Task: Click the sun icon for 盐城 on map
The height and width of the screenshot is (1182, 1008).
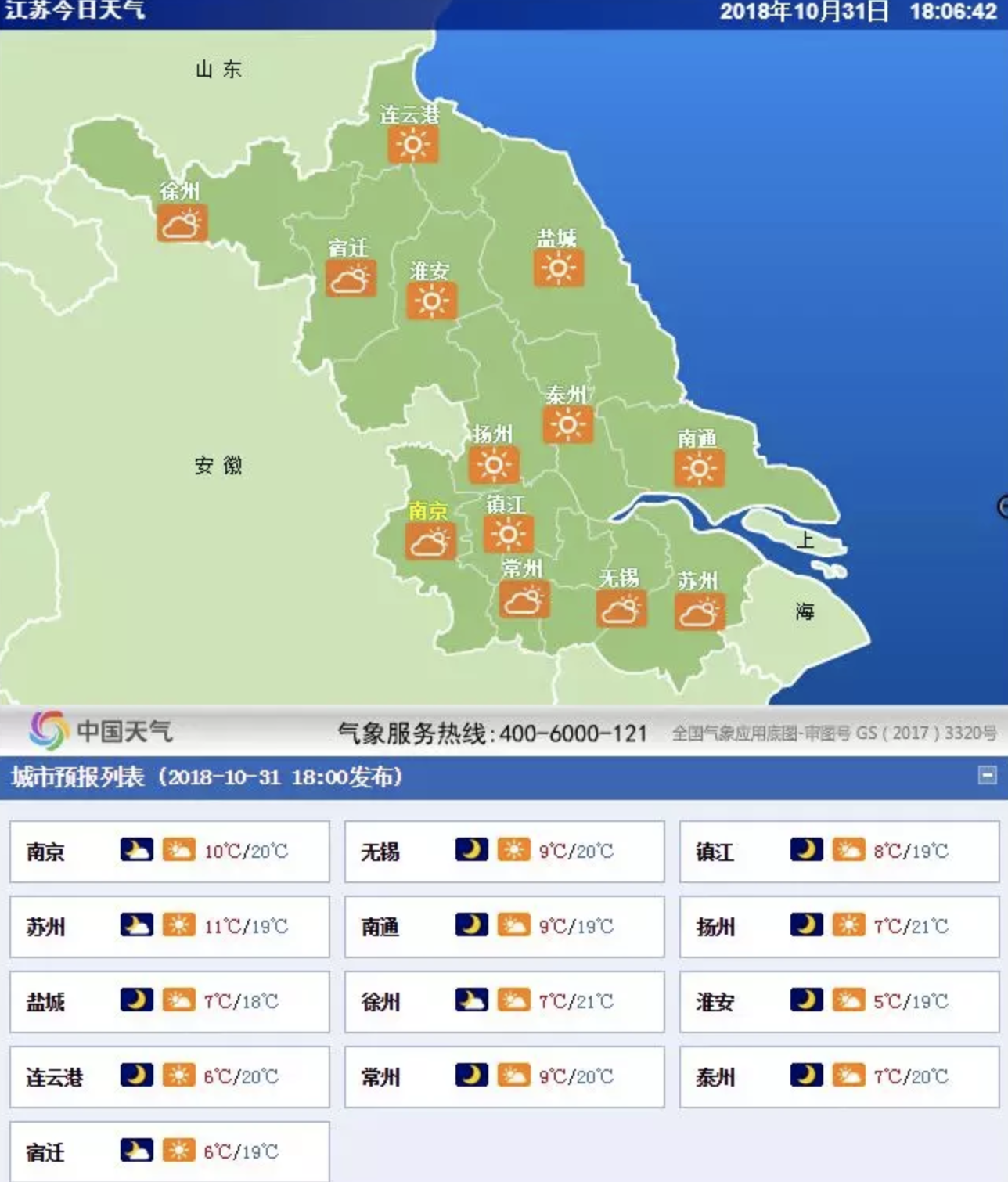Action: click(559, 268)
